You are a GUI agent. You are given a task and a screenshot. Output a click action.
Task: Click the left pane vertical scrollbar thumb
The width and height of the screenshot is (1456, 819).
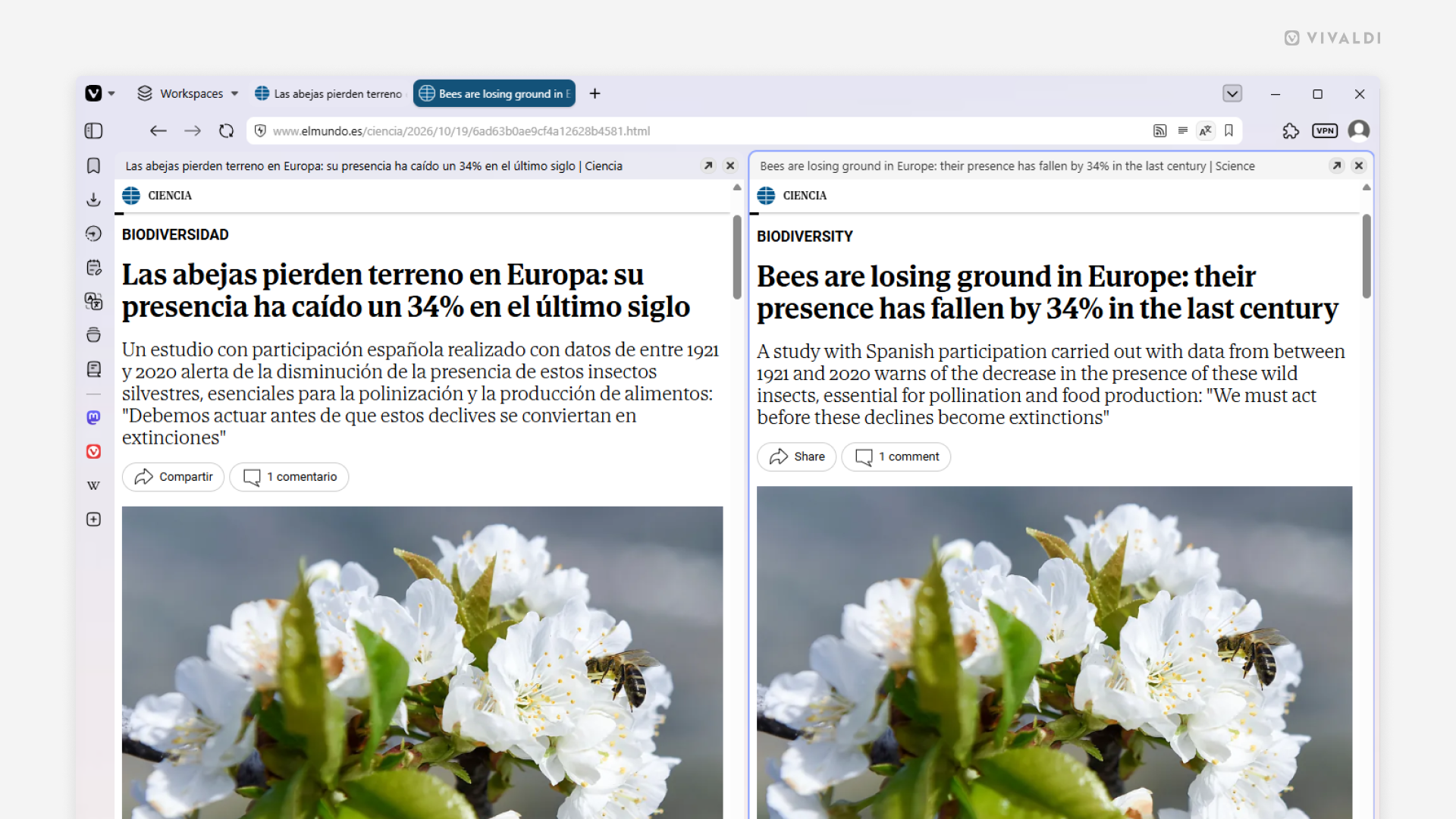point(737,257)
